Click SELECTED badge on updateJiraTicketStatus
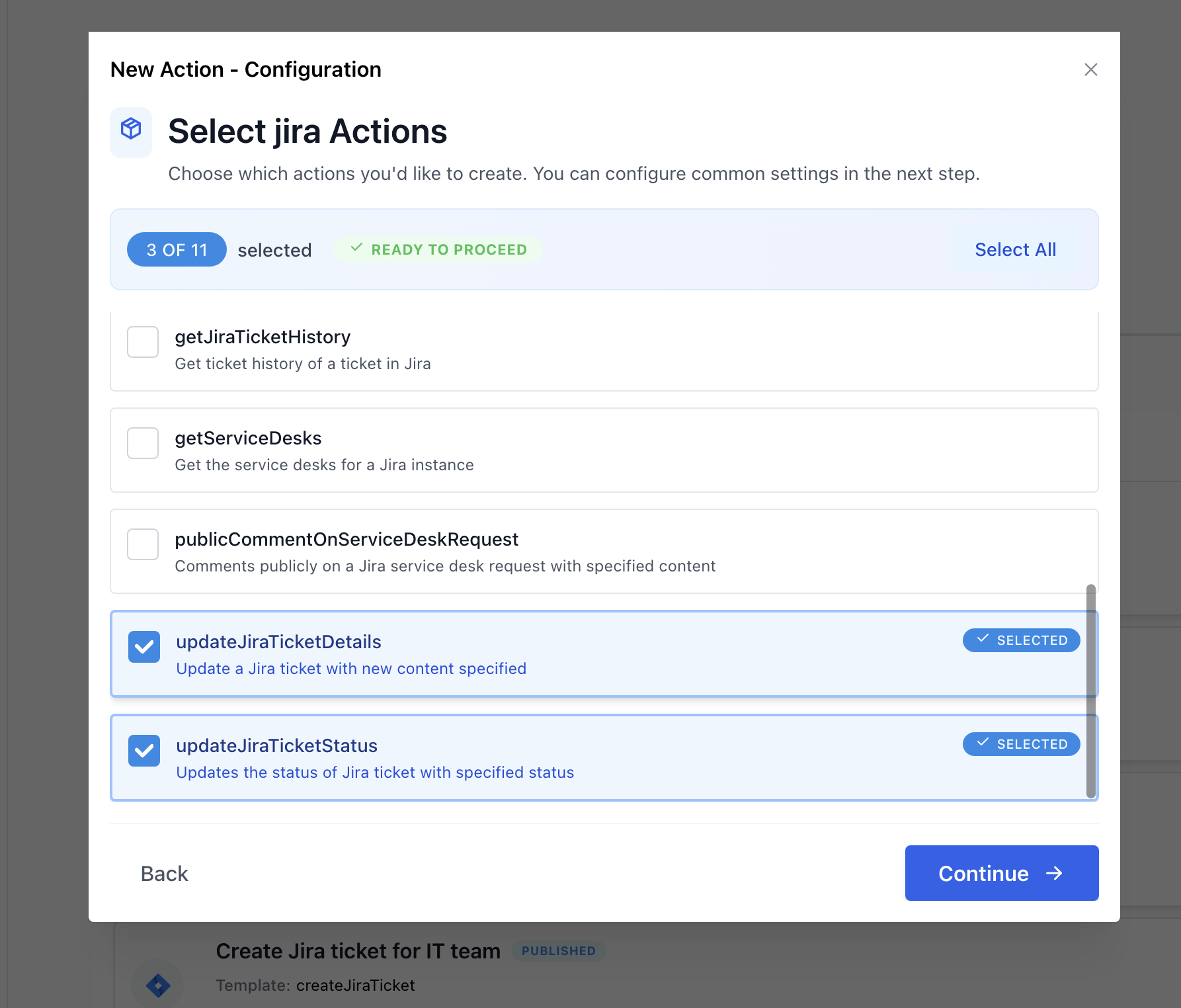 click(x=1021, y=744)
